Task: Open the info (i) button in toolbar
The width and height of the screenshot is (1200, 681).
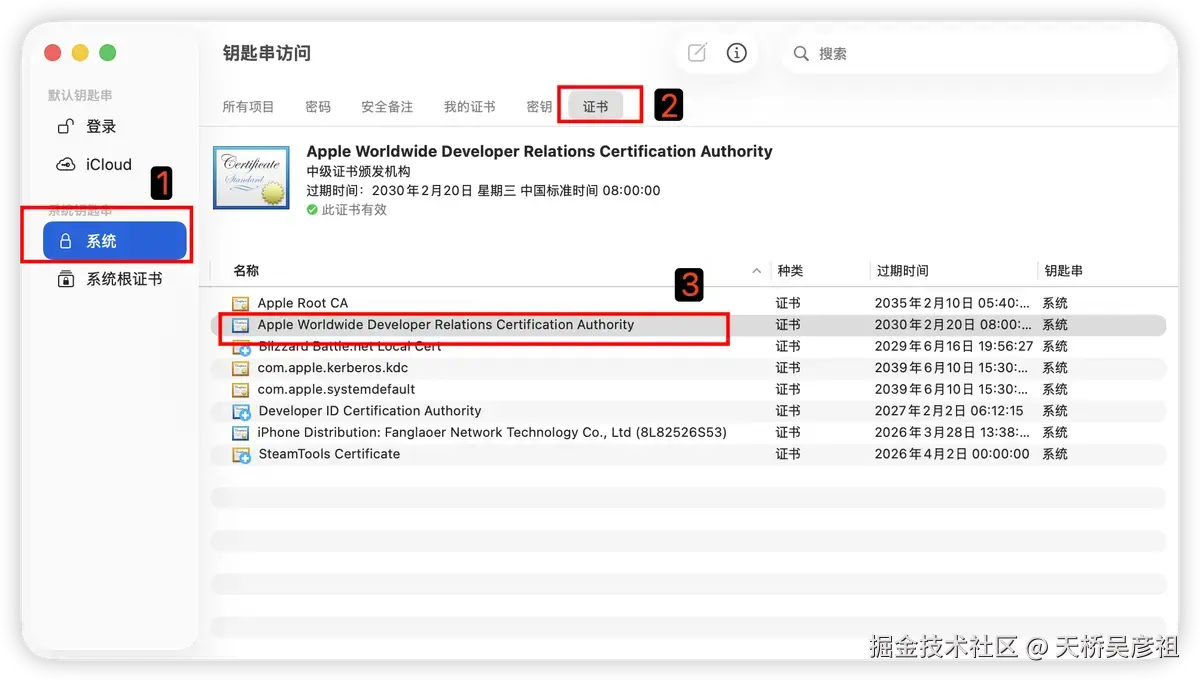Action: [737, 53]
